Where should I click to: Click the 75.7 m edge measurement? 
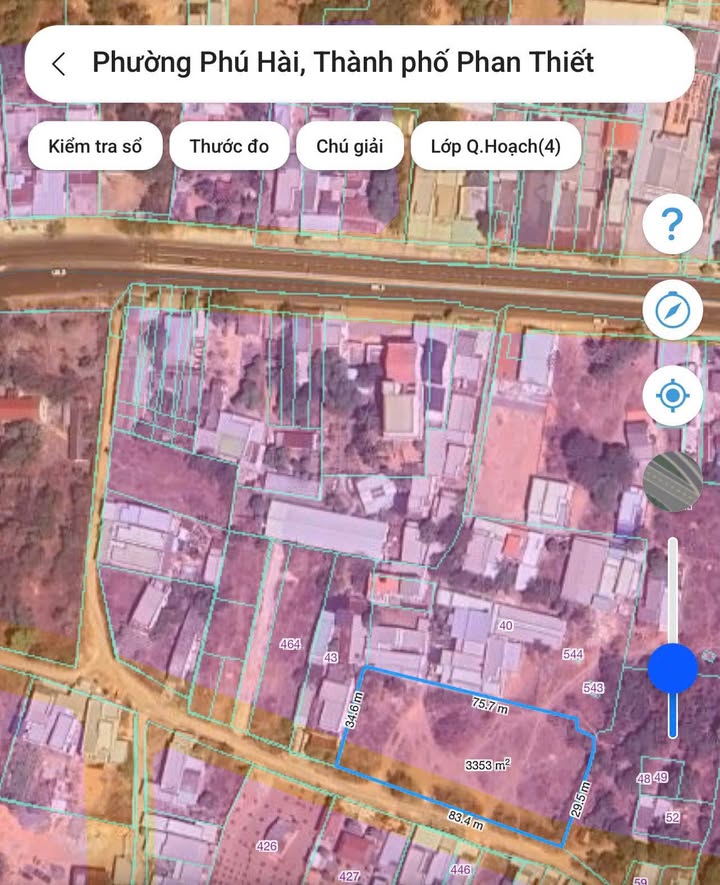(490, 705)
